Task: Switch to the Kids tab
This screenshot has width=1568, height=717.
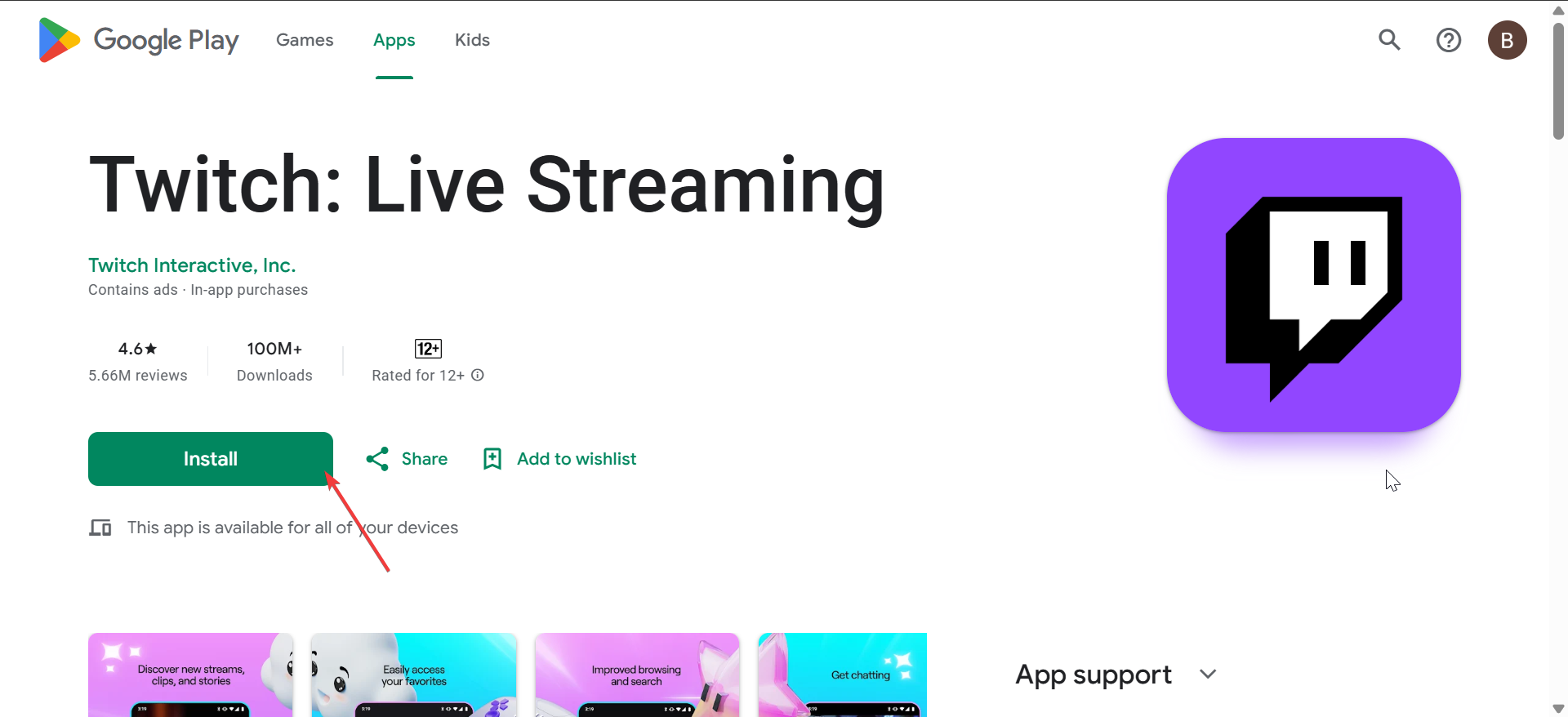Action: [x=472, y=40]
